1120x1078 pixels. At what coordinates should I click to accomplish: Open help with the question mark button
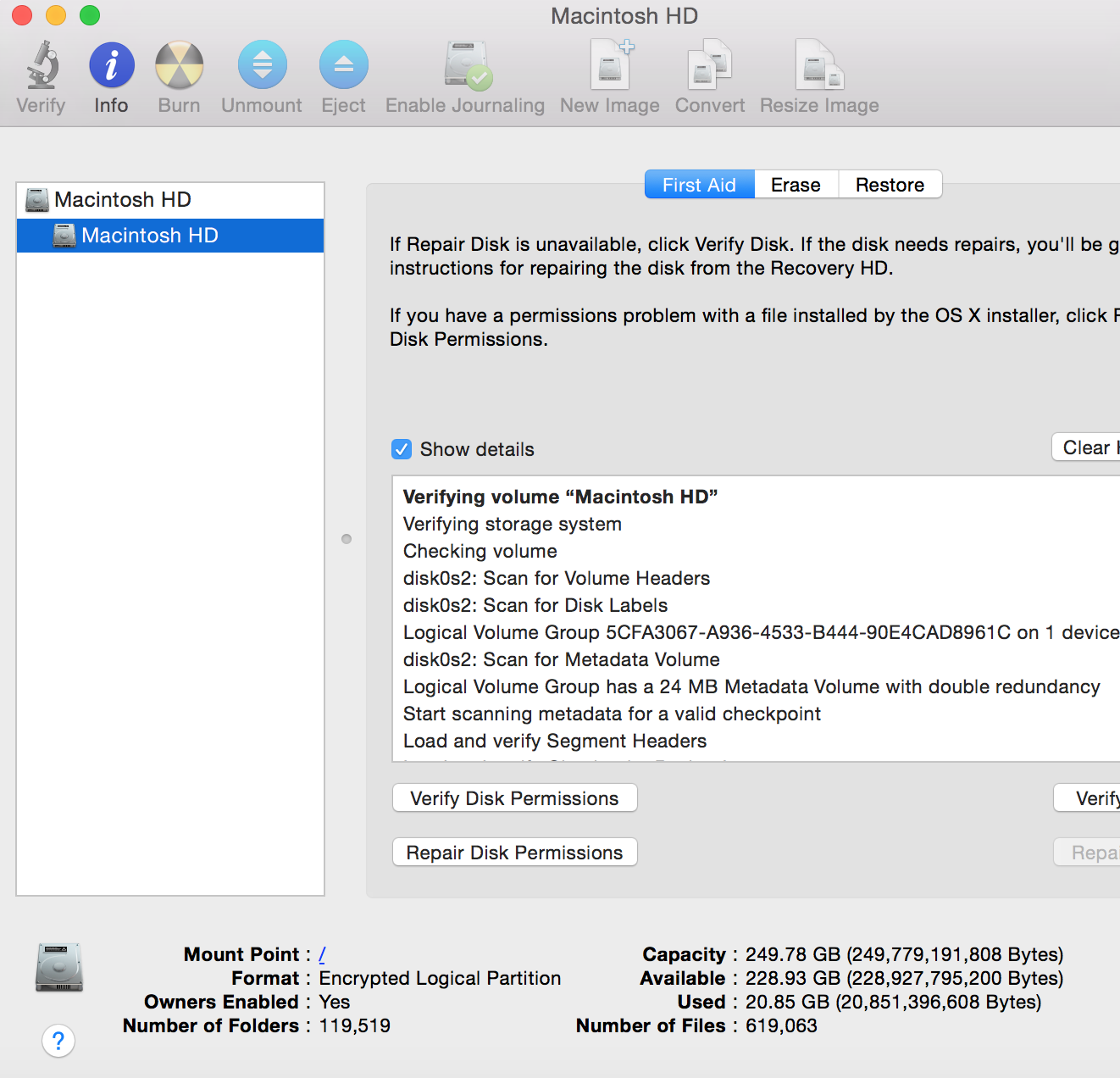click(x=58, y=1041)
